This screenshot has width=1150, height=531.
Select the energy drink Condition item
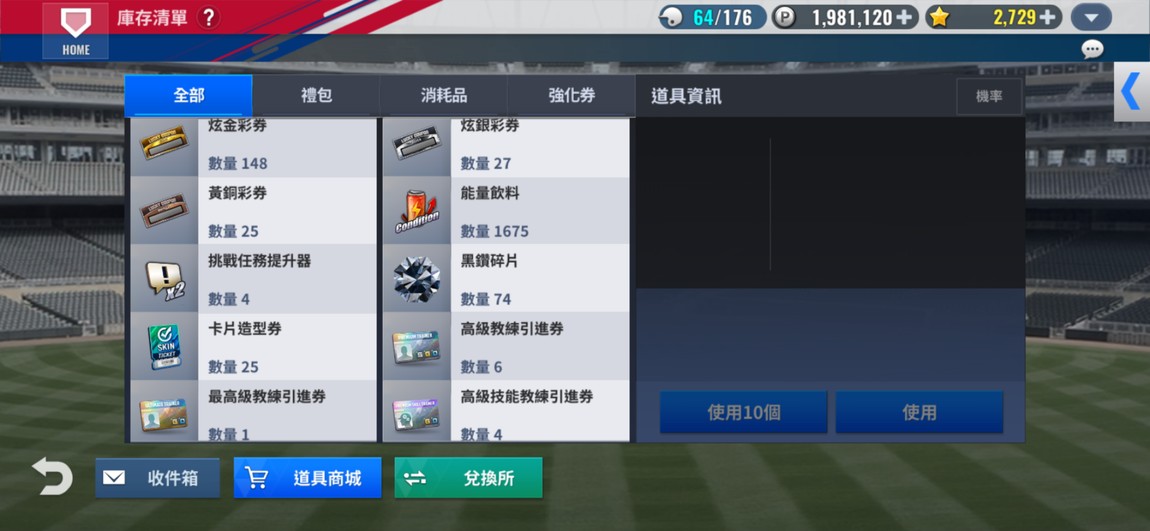[x=506, y=210]
